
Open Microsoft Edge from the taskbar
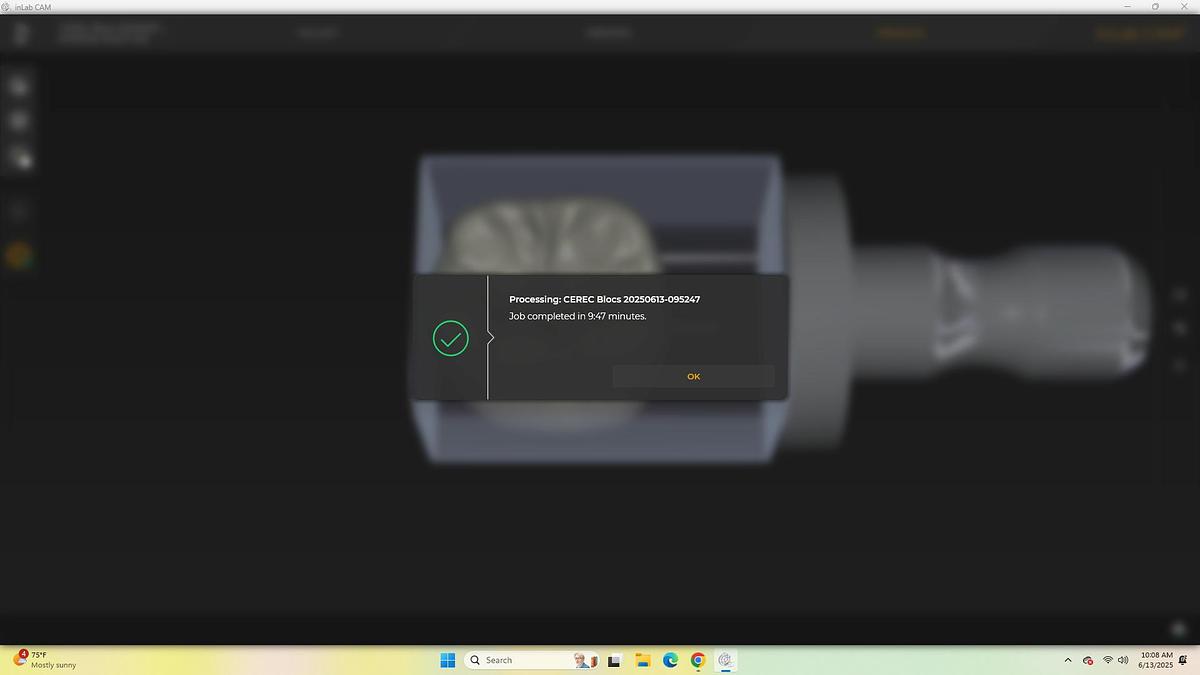[670, 660]
